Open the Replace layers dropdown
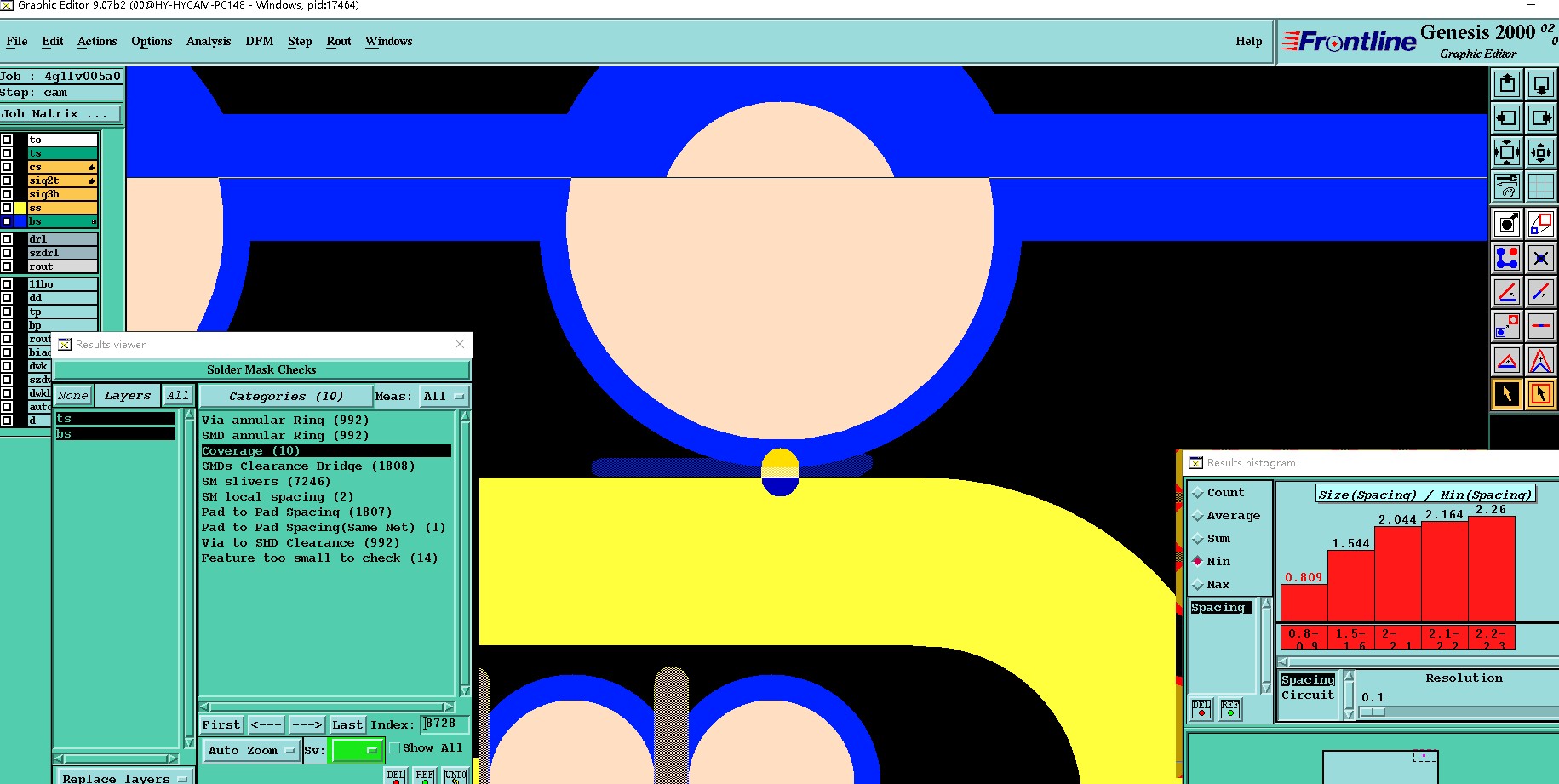 click(124, 777)
